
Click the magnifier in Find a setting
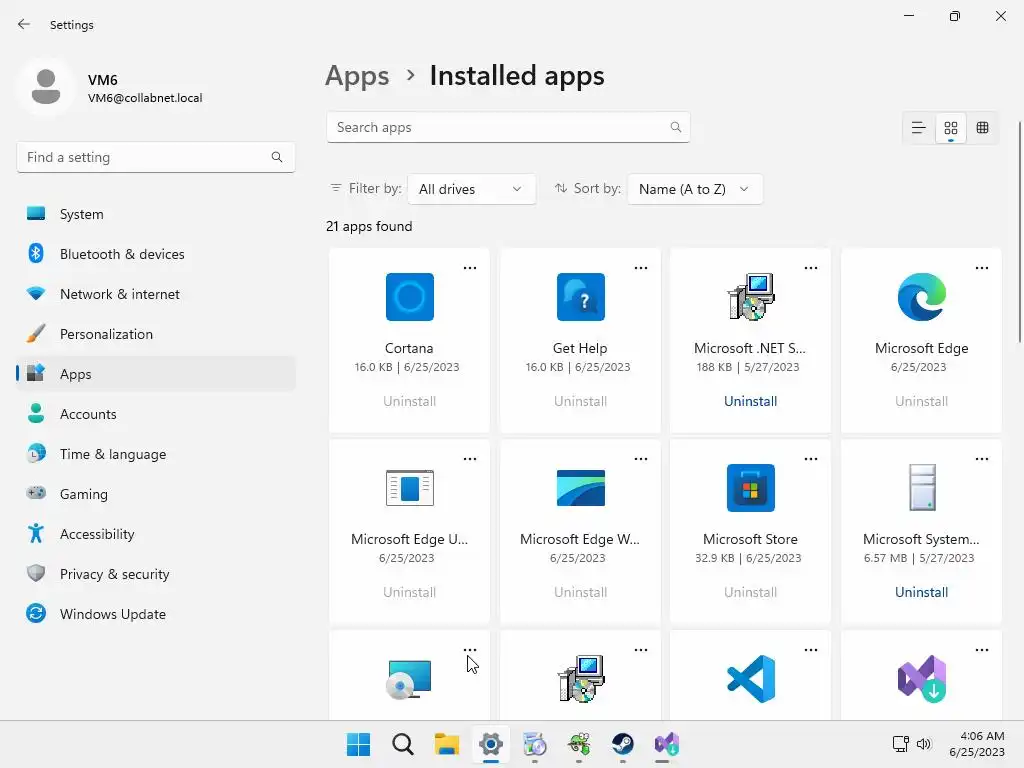pyautogui.click(x=277, y=157)
